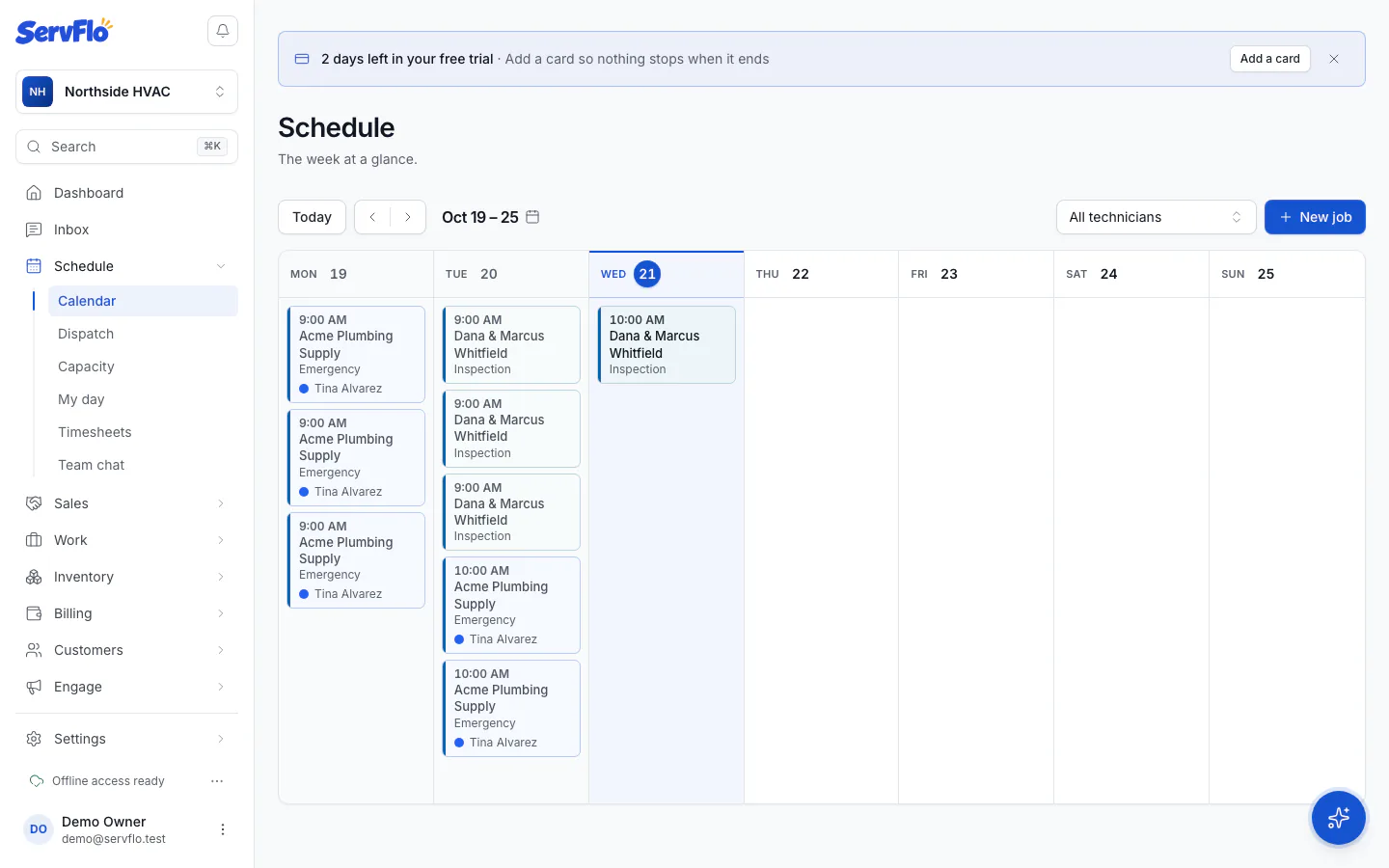Open the Team chat submenu item
1389x868 pixels.
[143, 465]
